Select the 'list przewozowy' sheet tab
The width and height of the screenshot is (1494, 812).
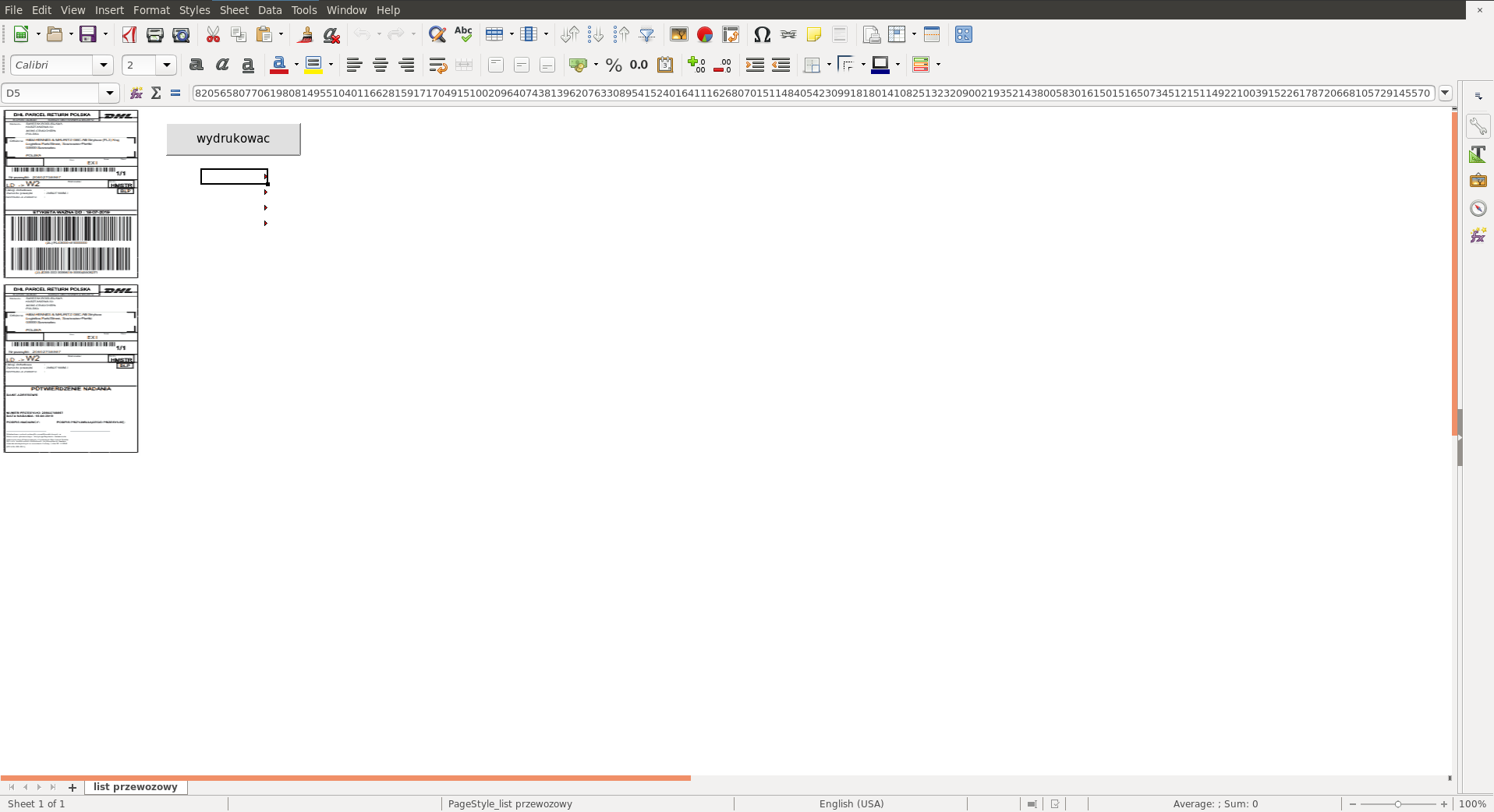click(x=135, y=787)
